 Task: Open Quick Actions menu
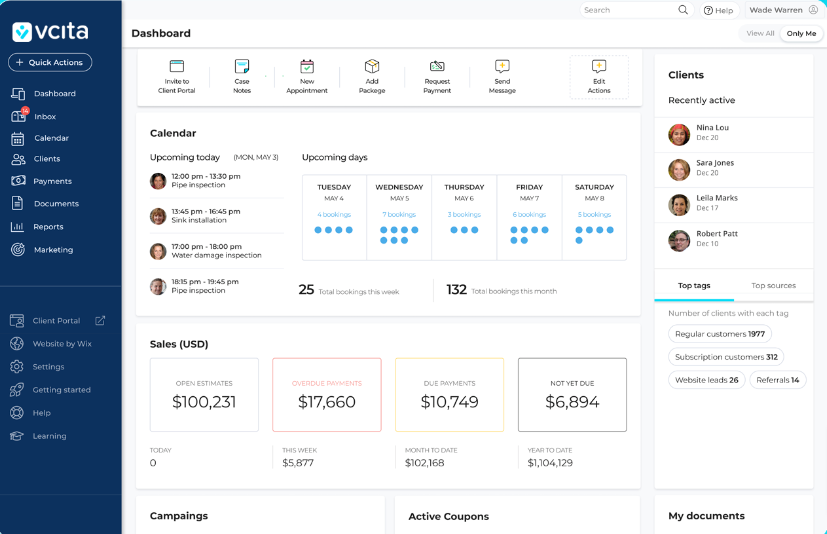click(x=50, y=62)
